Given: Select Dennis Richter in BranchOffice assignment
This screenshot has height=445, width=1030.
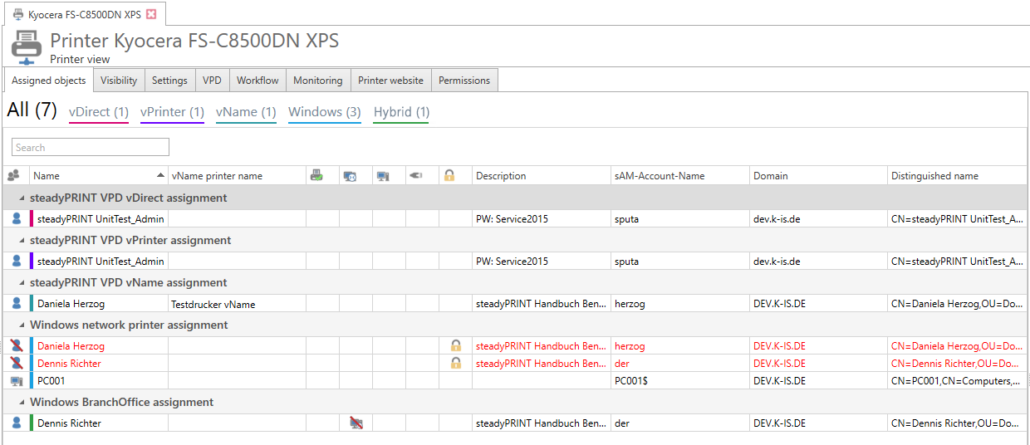Looking at the screenshot, I should (x=99, y=423).
